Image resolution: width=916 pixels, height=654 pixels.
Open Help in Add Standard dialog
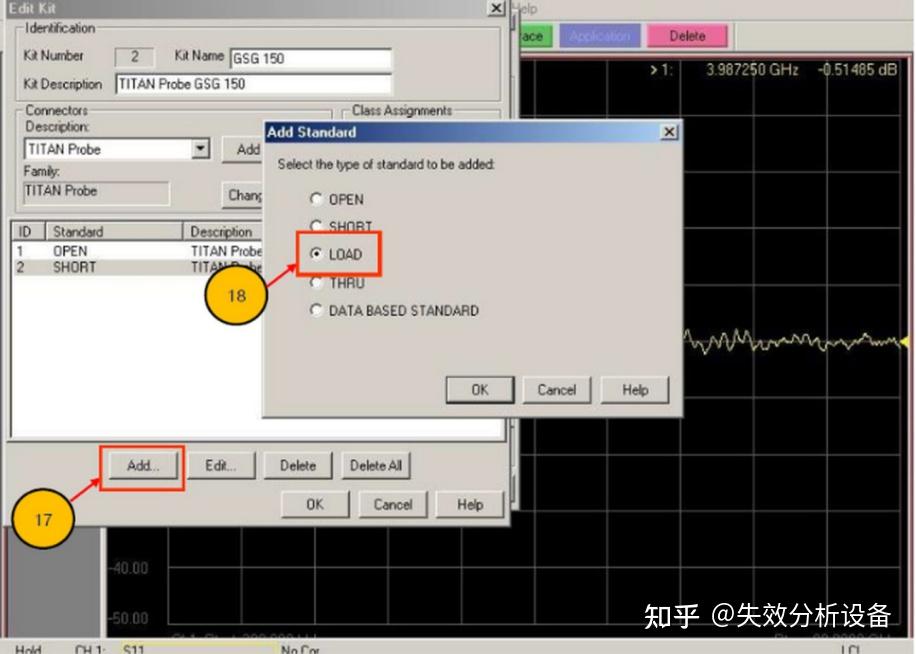[634, 389]
